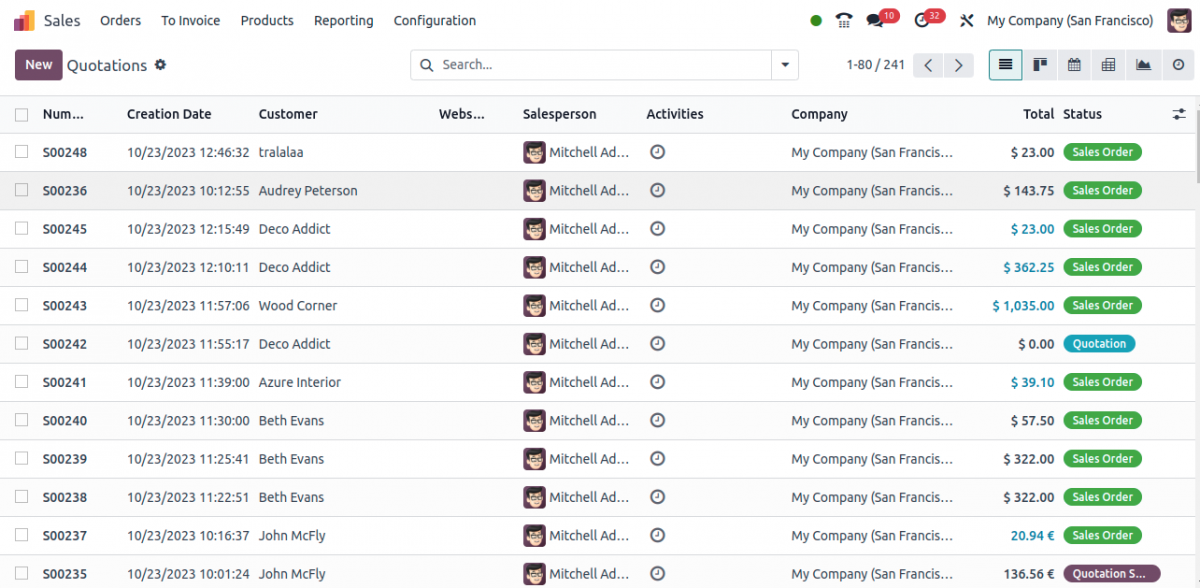Select checkbox for order S00239
The height and width of the screenshot is (588, 1200).
pyautogui.click(x=21, y=459)
